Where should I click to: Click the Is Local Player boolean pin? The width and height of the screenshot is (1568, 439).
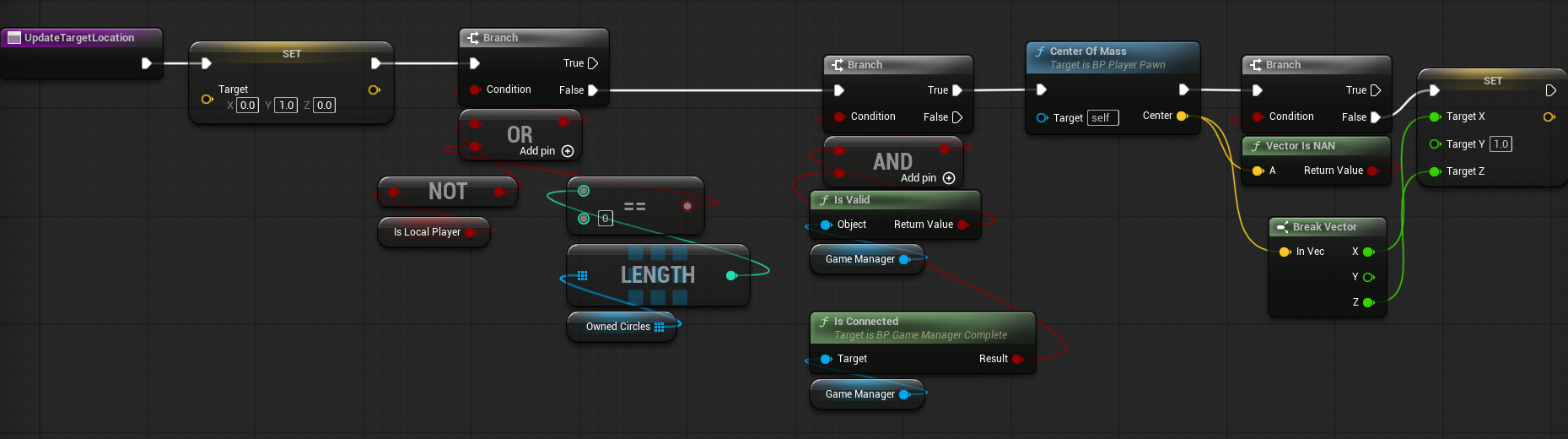(470, 232)
